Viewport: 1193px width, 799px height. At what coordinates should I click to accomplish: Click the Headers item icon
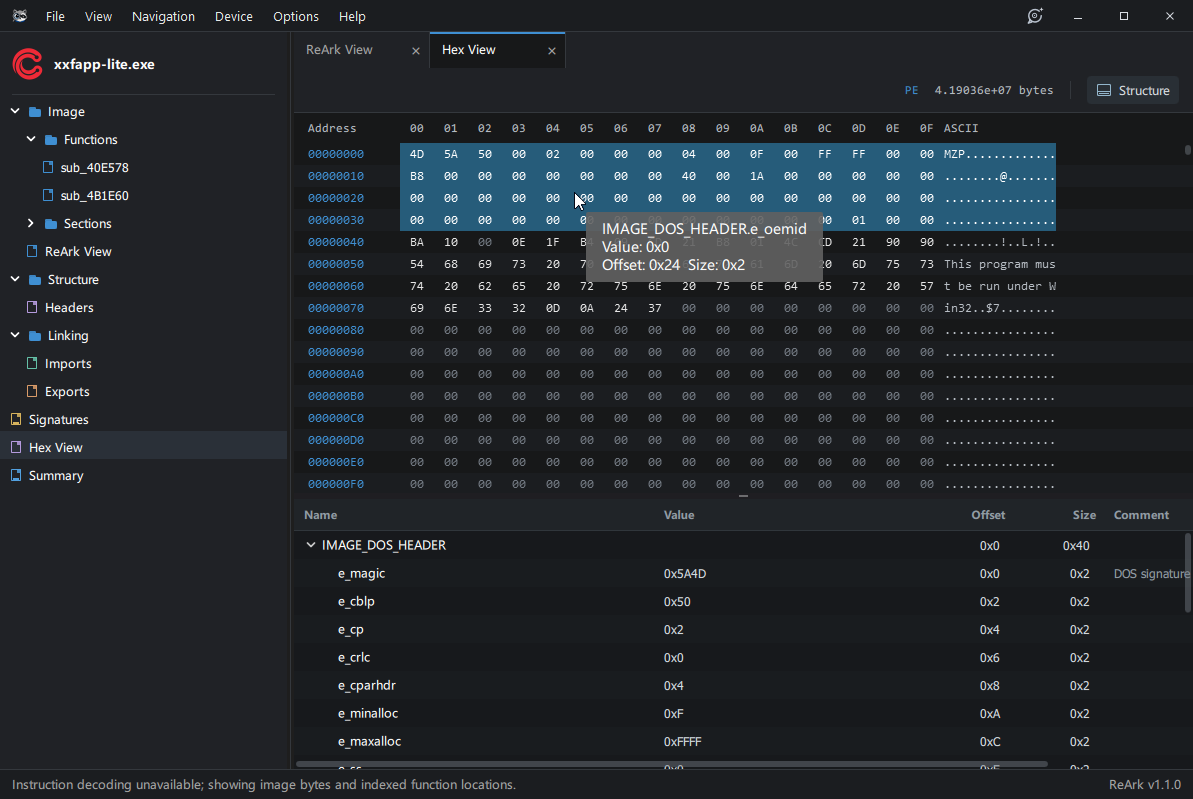point(32,307)
